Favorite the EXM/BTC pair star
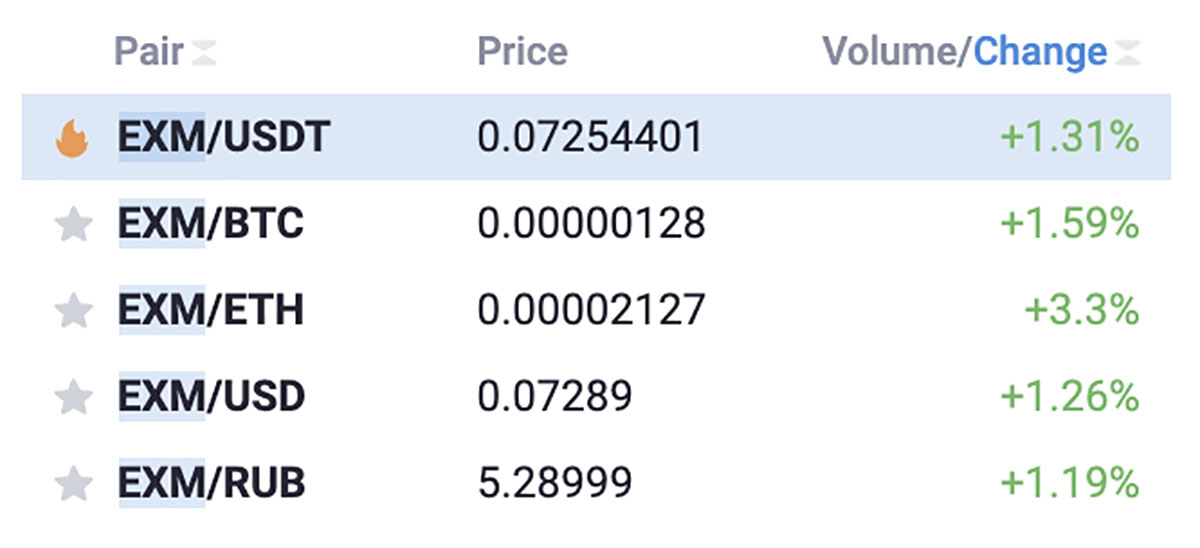 click(72, 225)
